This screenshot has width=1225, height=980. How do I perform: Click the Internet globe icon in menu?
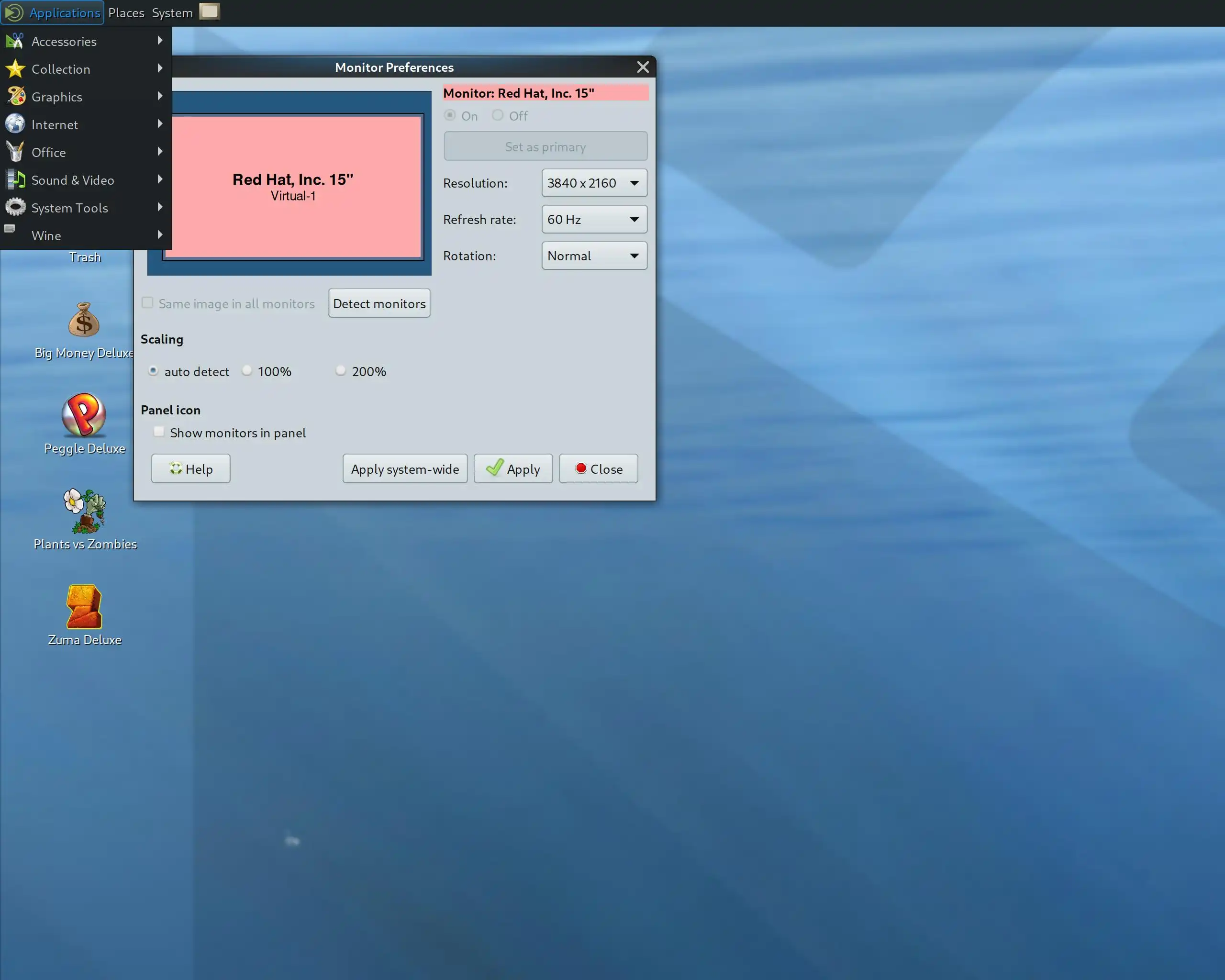click(15, 124)
